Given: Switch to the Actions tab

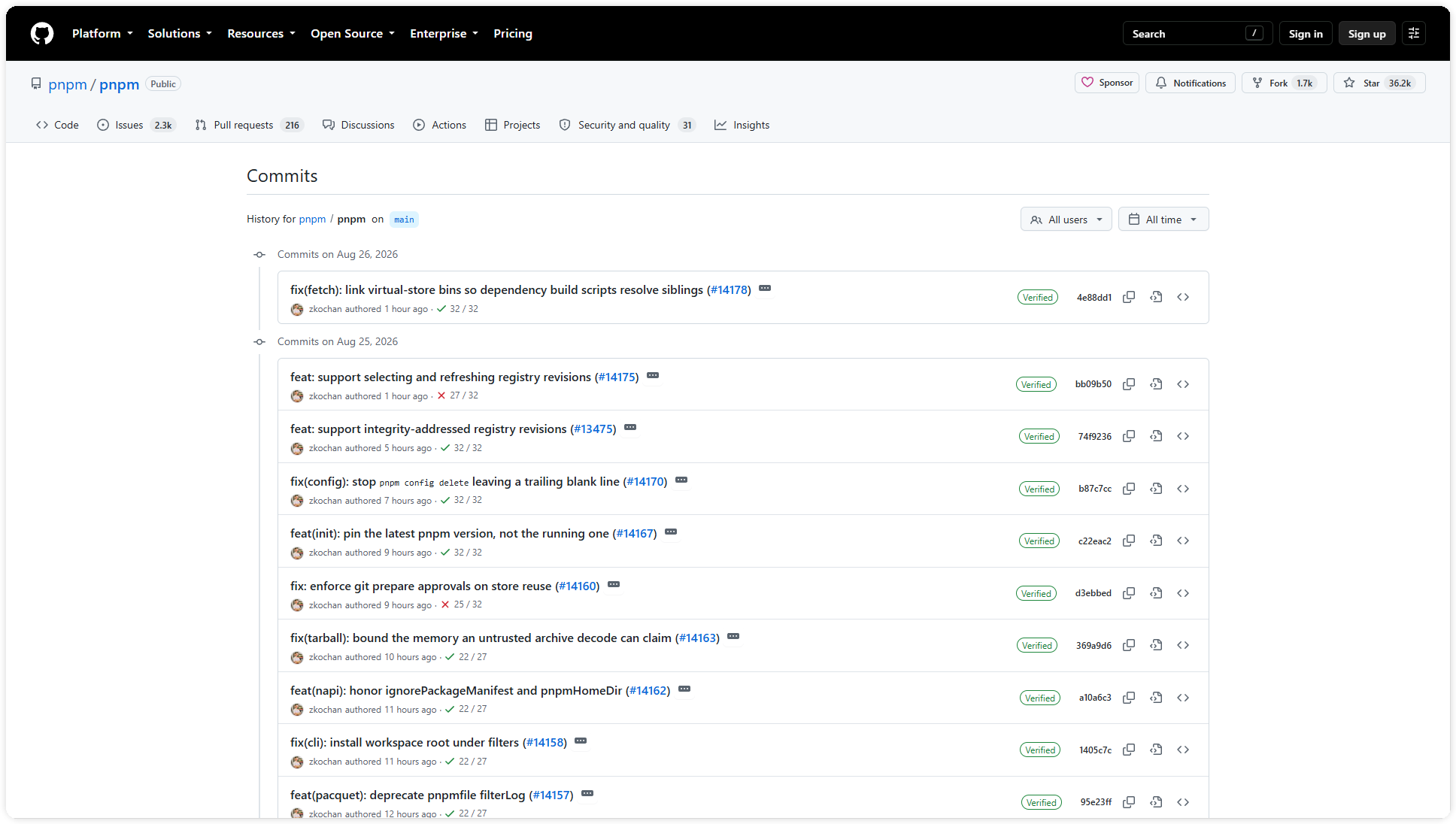Looking at the screenshot, I should [x=439, y=125].
